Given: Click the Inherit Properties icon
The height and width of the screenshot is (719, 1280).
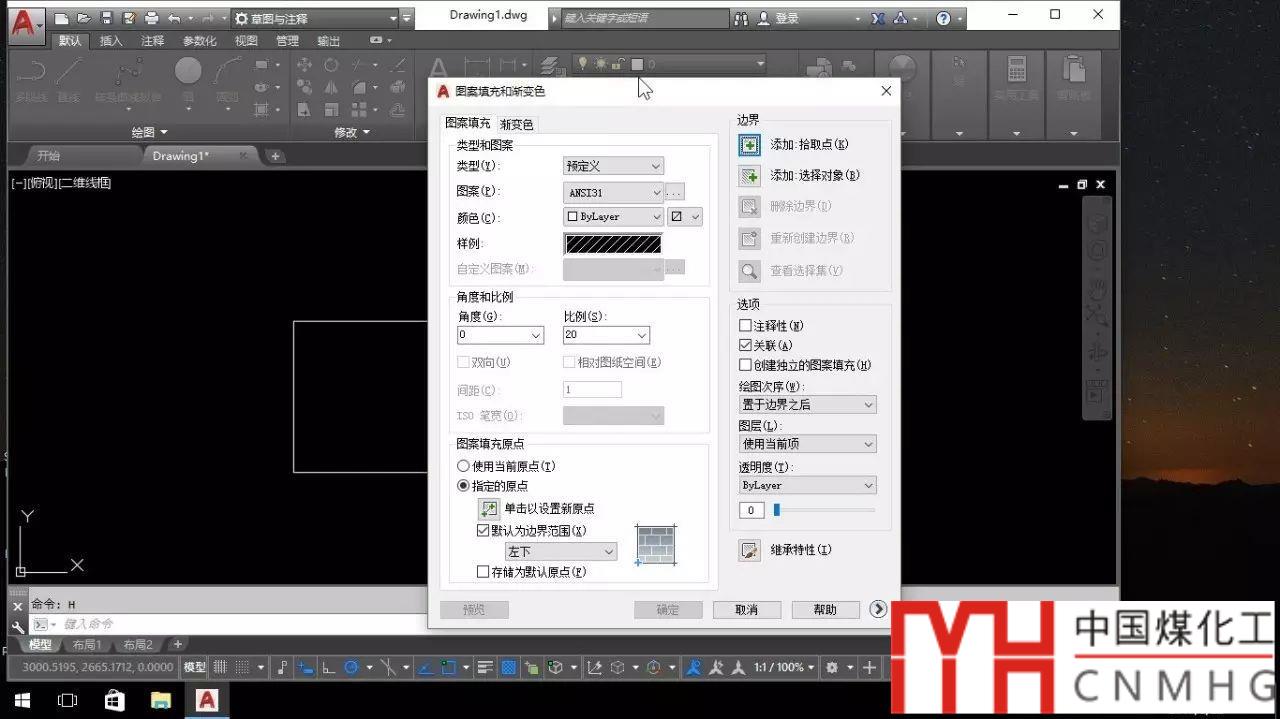Looking at the screenshot, I should pyautogui.click(x=749, y=550).
